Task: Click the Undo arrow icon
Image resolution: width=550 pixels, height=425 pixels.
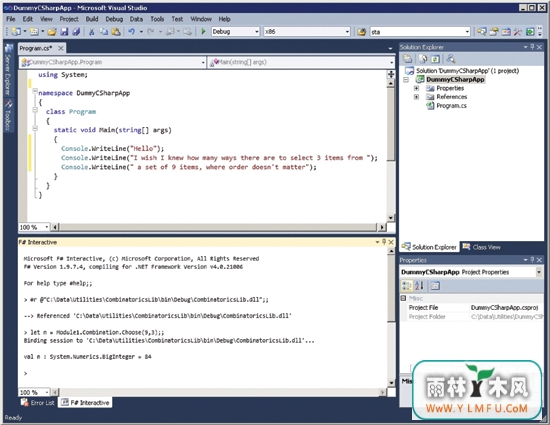Action: (x=132, y=32)
